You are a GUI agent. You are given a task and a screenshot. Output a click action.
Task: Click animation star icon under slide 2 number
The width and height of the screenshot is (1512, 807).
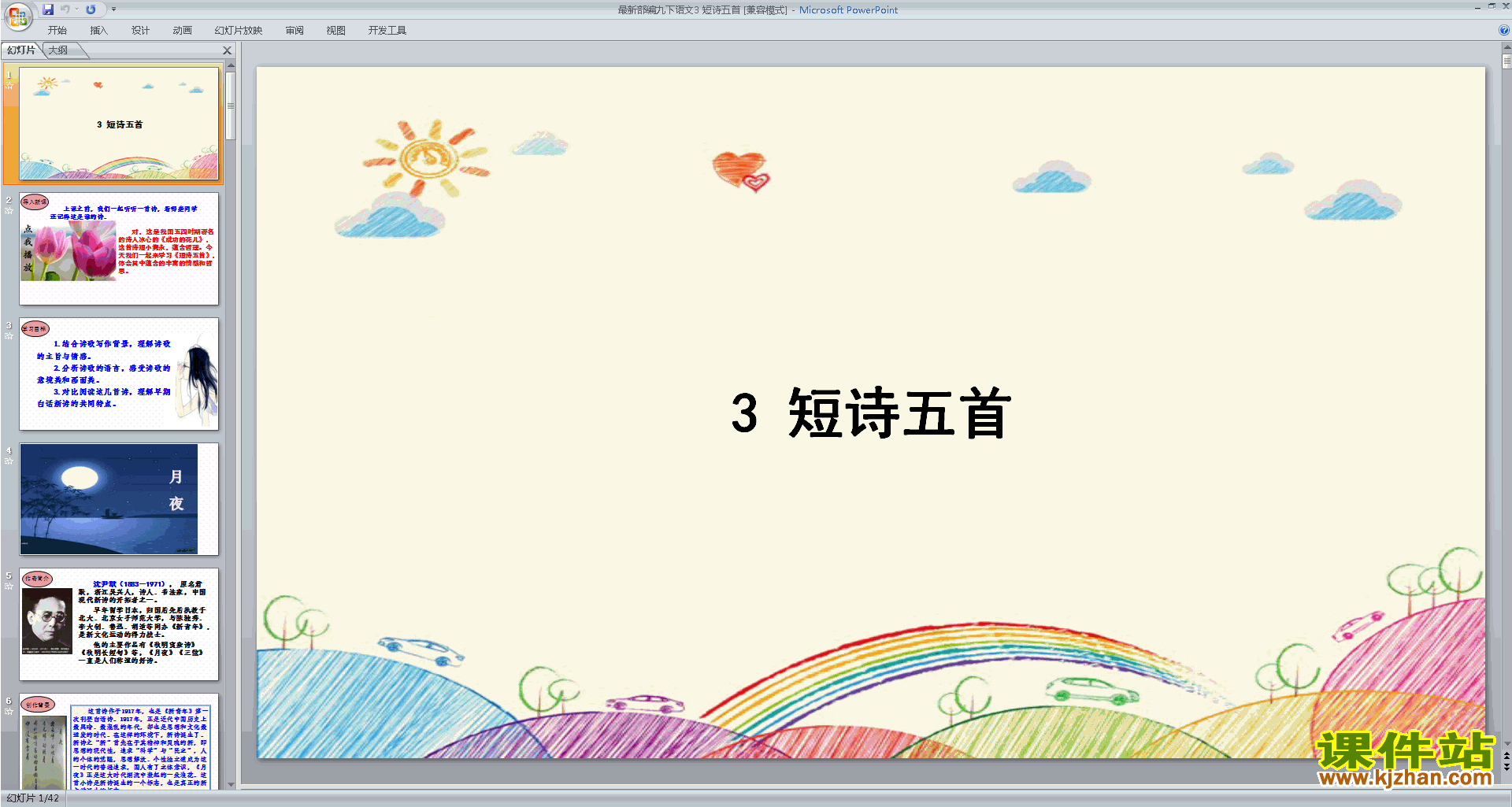point(9,211)
